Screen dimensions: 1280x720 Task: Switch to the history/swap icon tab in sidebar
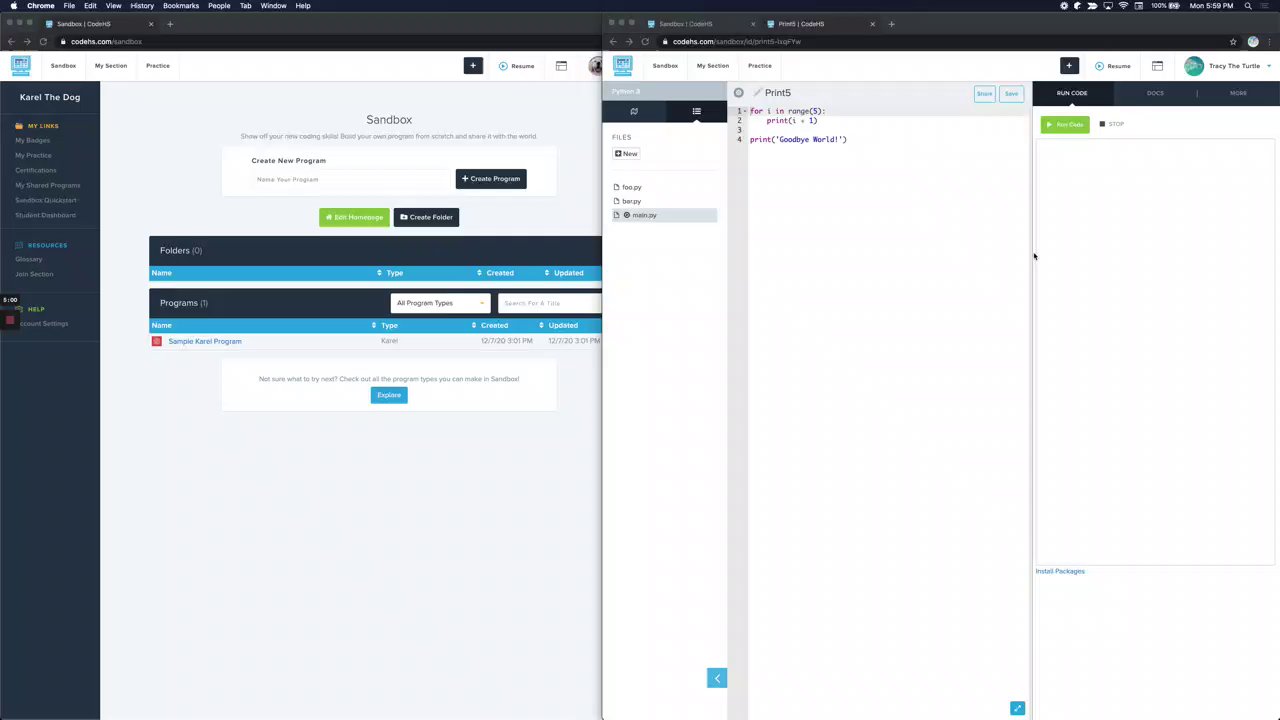point(634,111)
